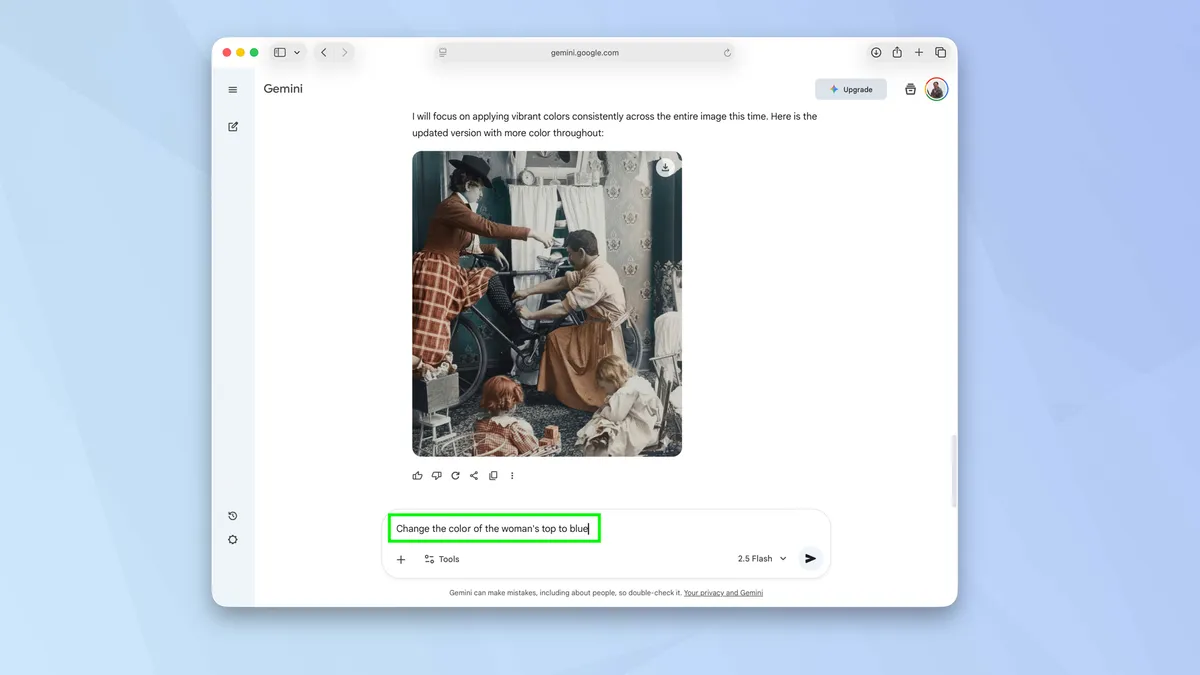
Task: Thumbs up Gemini's response
Action: click(417, 475)
